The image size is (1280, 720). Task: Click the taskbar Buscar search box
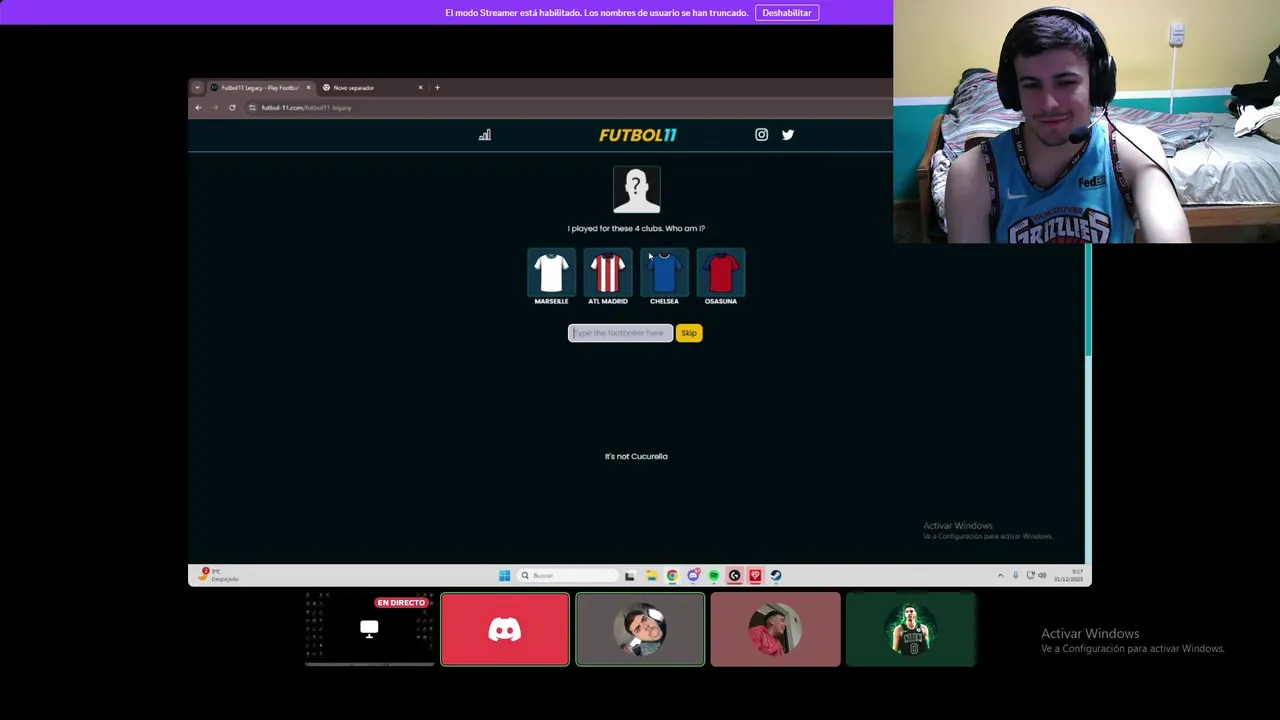click(568, 576)
